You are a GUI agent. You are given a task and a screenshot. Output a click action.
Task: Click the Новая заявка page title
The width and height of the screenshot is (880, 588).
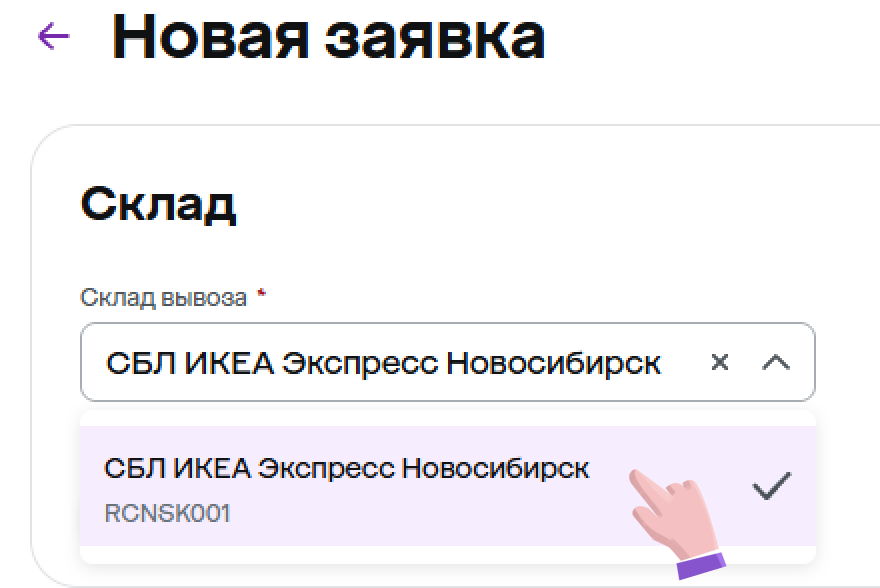pyautogui.click(x=328, y=38)
